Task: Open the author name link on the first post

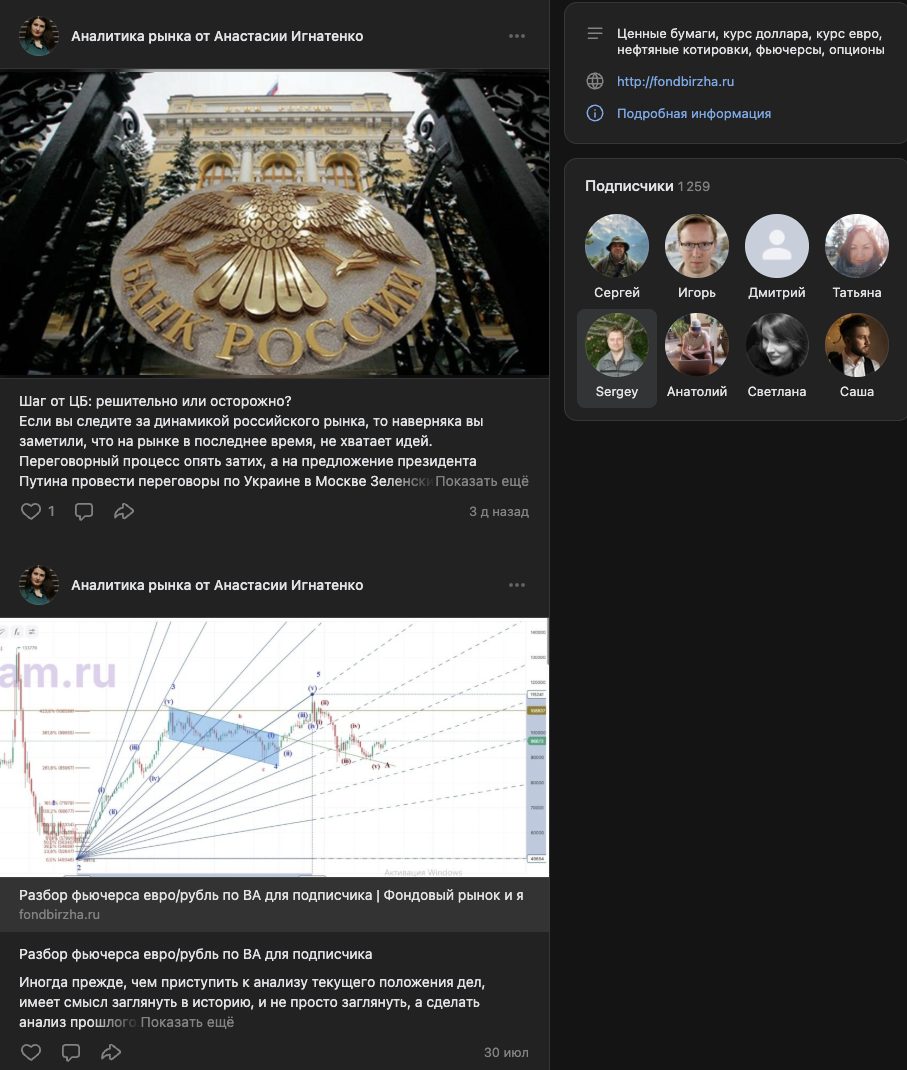Action: click(x=217, y=36)
